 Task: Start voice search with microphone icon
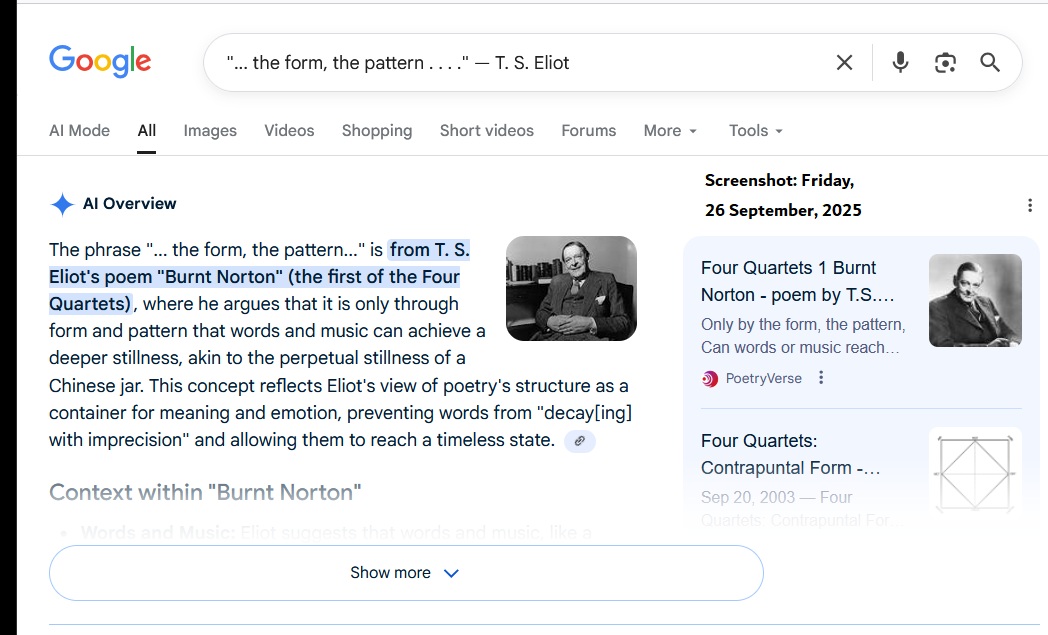[900, 63]
